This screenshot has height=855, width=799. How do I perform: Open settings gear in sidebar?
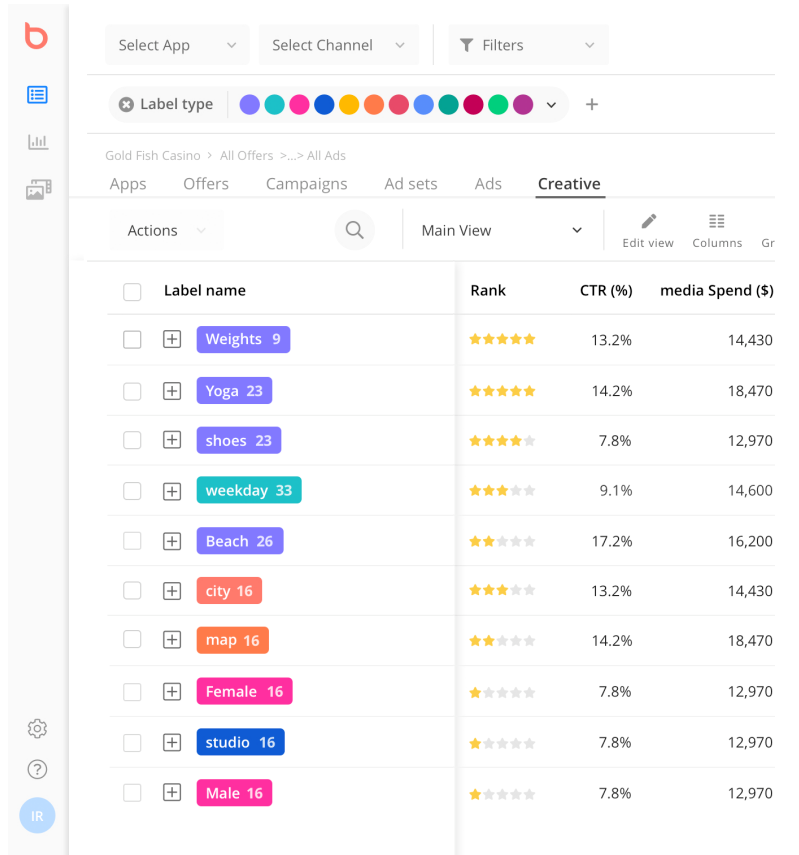pos(37,728)
